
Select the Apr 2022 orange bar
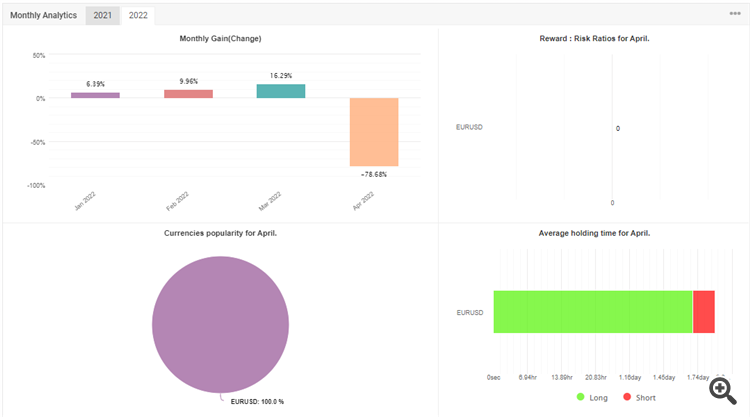374,132
